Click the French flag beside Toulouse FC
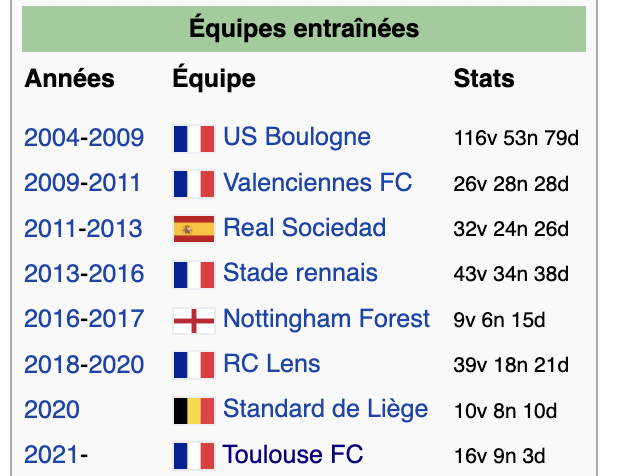This screenshot has width=620, height=476. tap(194, 456)
